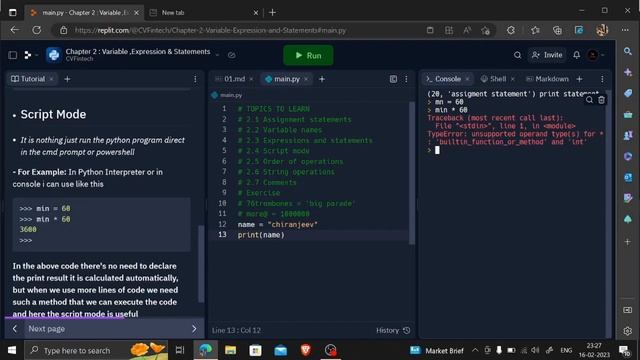Open editor pane options menu
The height and width of the screenshot is (360, 640).
click(x=406, y=79)
